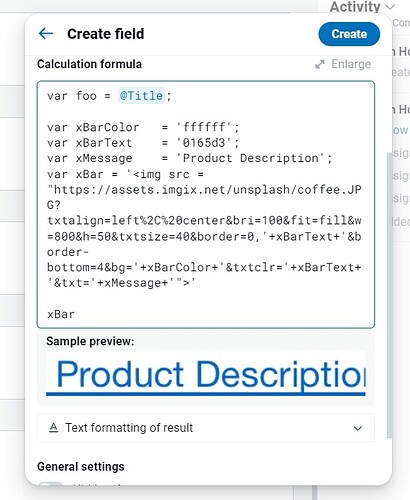This screenshot has height=500, width=410.
Task: Go back with the left arrow icon
Action: pyautogui.click(x=46, y=34)
